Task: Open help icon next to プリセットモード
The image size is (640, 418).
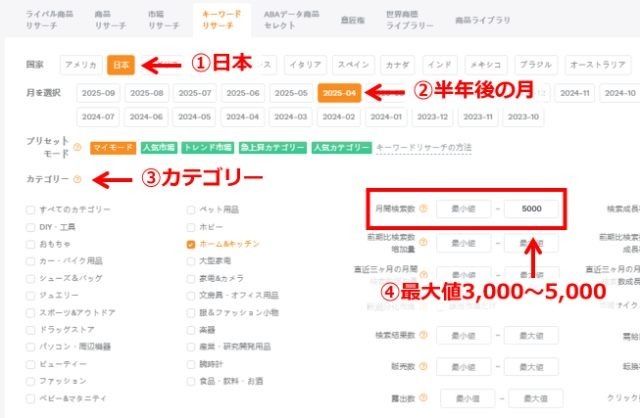Action: click(x=77, y=147)
